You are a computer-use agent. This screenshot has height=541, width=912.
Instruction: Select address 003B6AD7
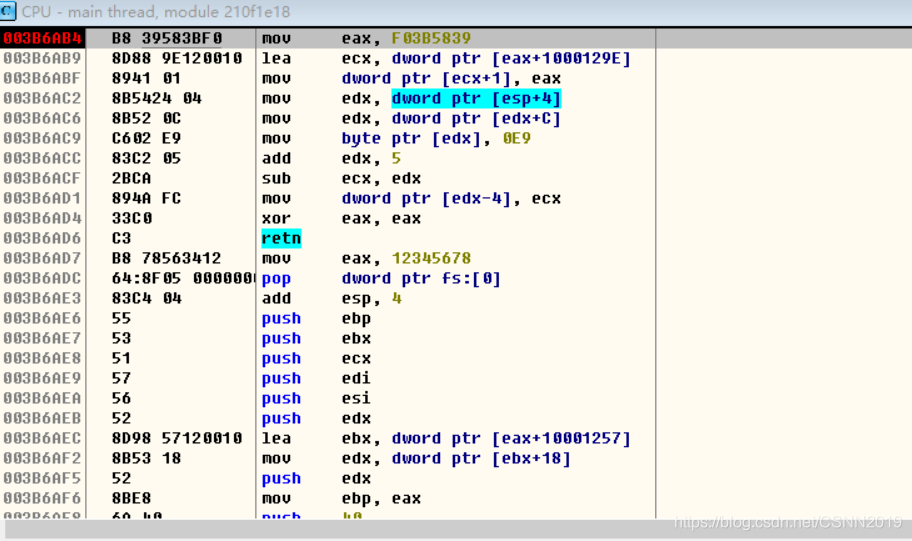pos(42,258)
